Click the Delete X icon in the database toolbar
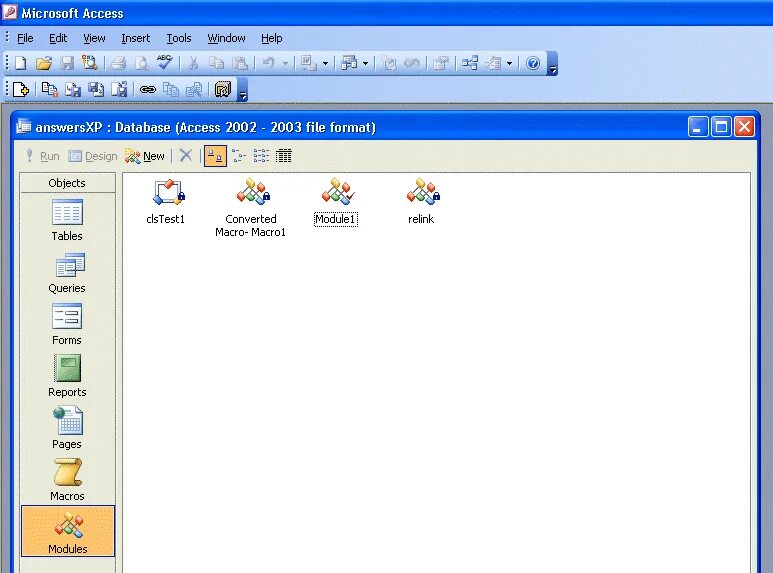This screenshot has height=573, width=773. point(185,156)
